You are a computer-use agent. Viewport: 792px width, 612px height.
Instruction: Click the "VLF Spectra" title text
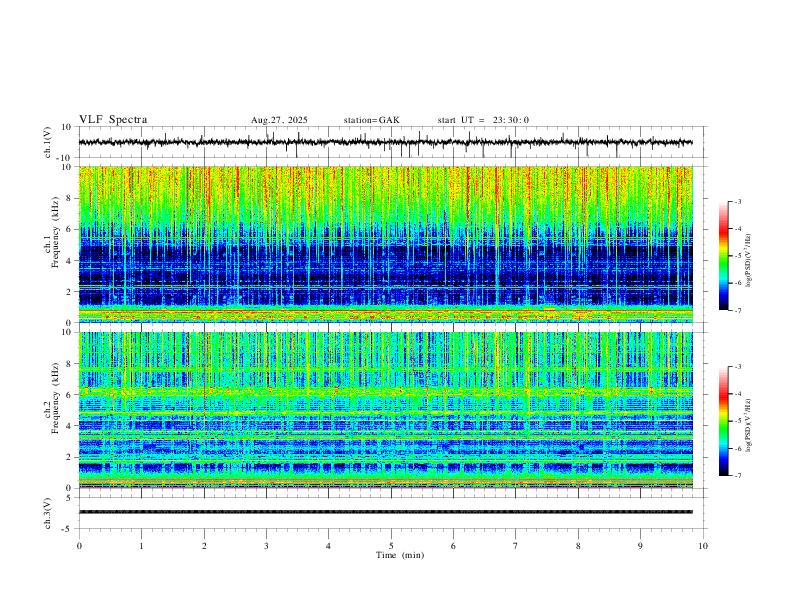[113, 120]
